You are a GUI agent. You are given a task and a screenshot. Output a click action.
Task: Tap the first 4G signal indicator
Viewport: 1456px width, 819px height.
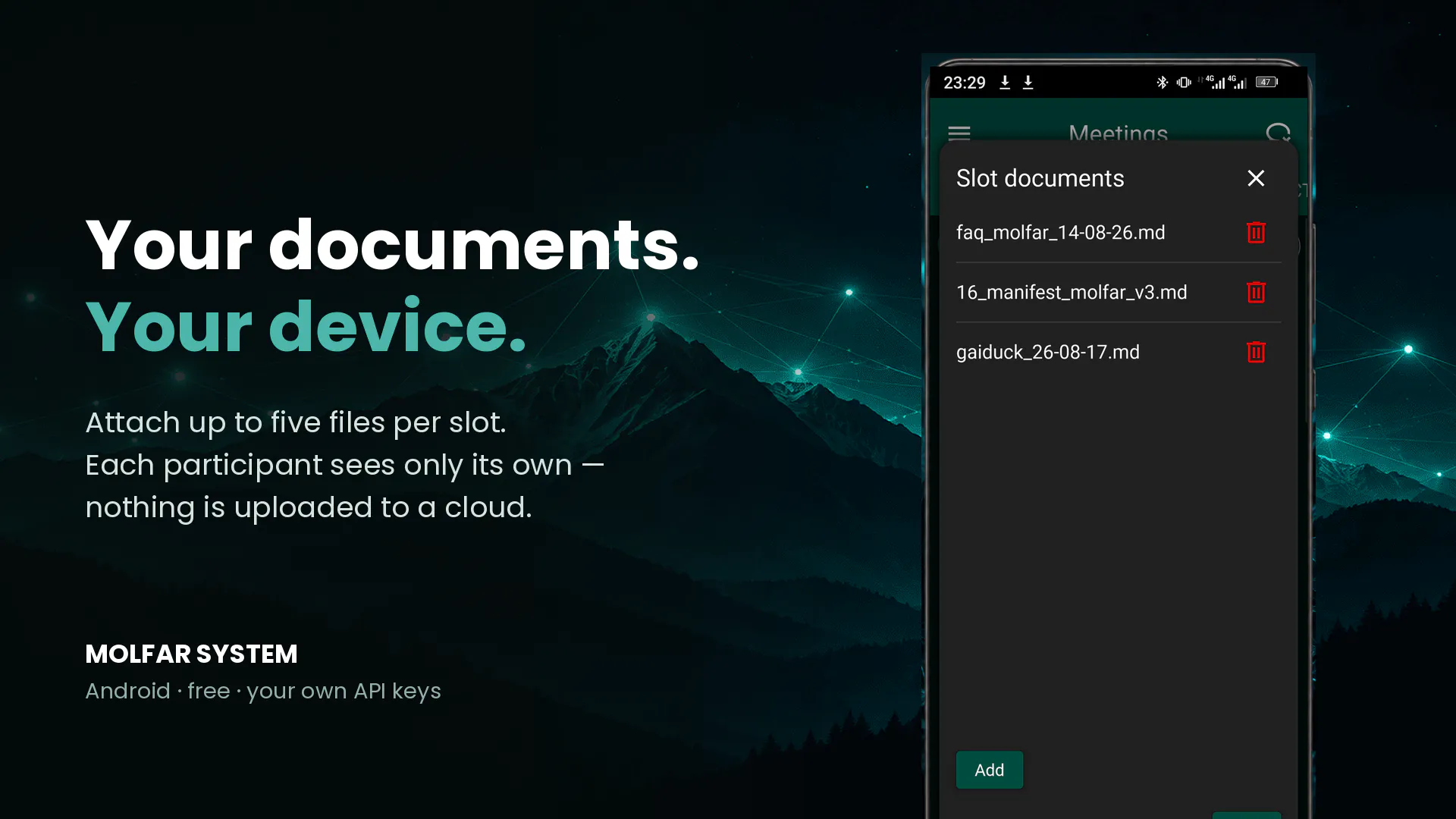coord(1214,82)
